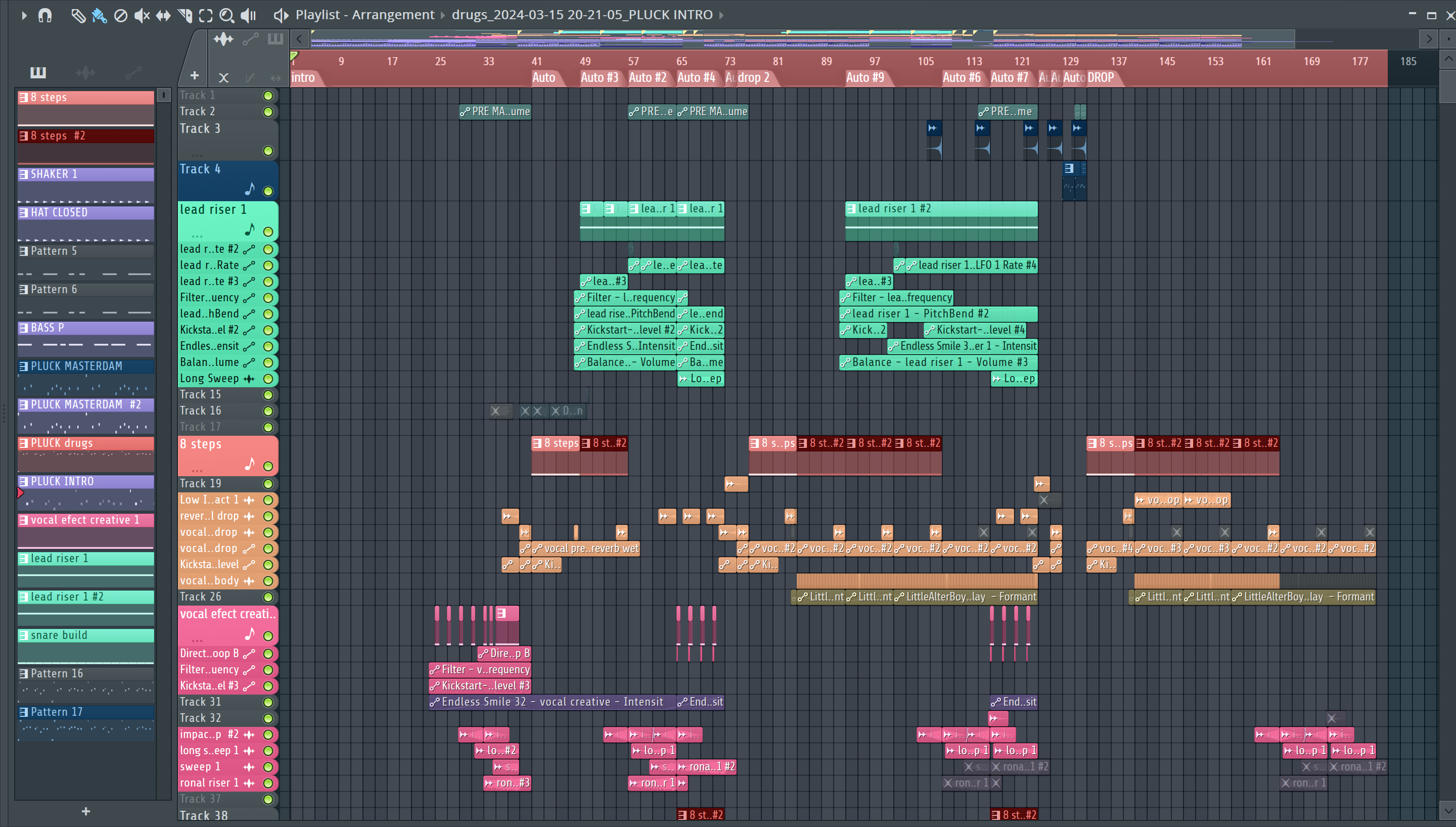Select the Playback speaker tool

click(x=249, y=15)
